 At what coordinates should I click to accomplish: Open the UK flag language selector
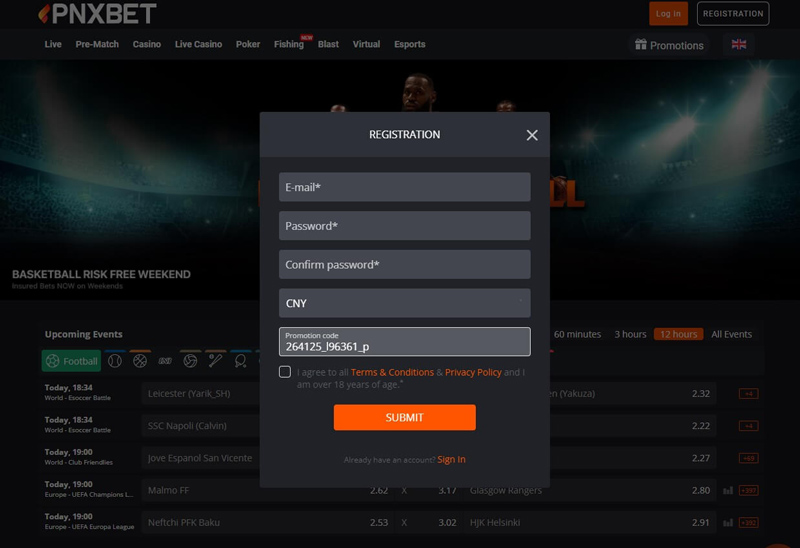point(738,44)
